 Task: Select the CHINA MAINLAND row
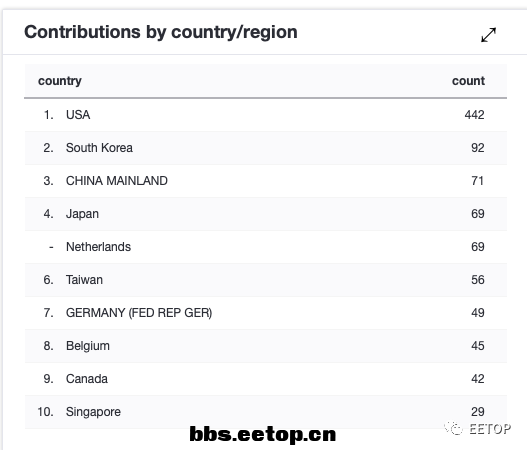pyautogui.click(x=266, y=181)
